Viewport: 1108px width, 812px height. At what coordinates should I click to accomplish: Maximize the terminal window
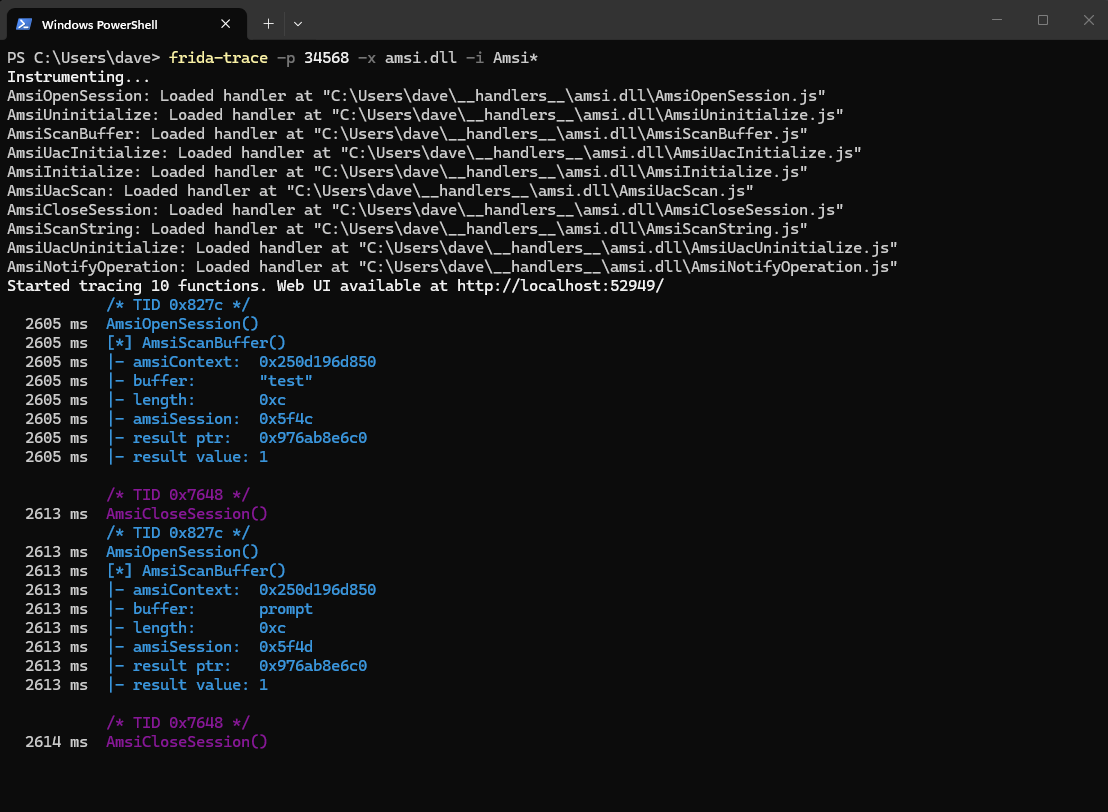pos(1043,20)
